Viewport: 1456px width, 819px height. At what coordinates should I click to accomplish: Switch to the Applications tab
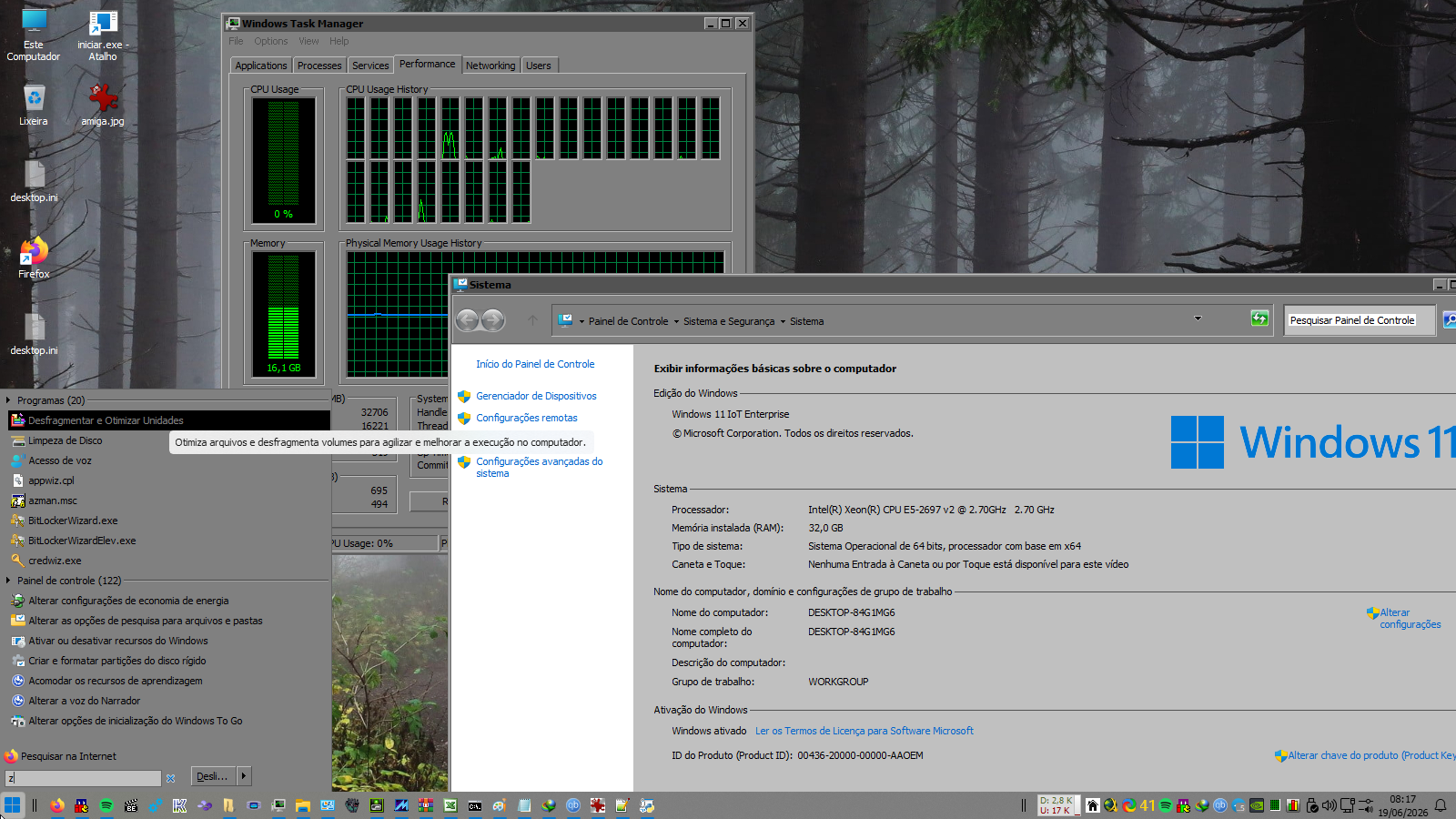point(261,66)
